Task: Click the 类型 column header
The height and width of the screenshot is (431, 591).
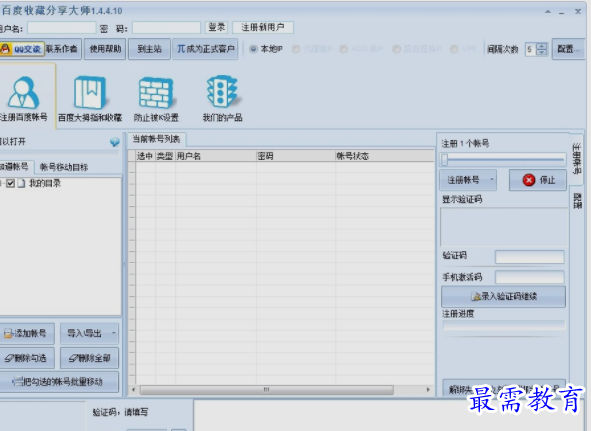Action: point(165,156)
